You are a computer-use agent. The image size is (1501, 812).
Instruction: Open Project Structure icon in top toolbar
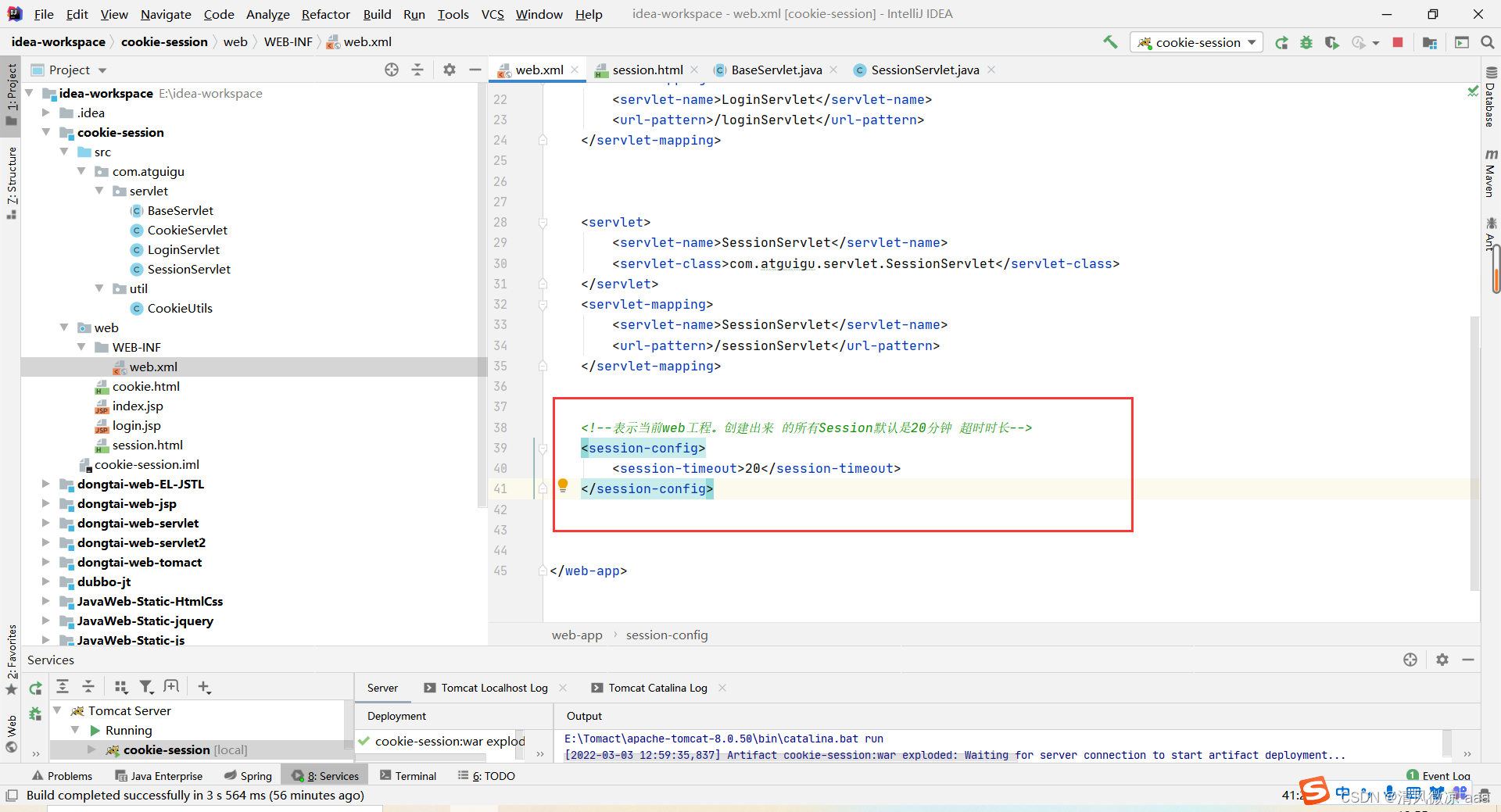1430,43
